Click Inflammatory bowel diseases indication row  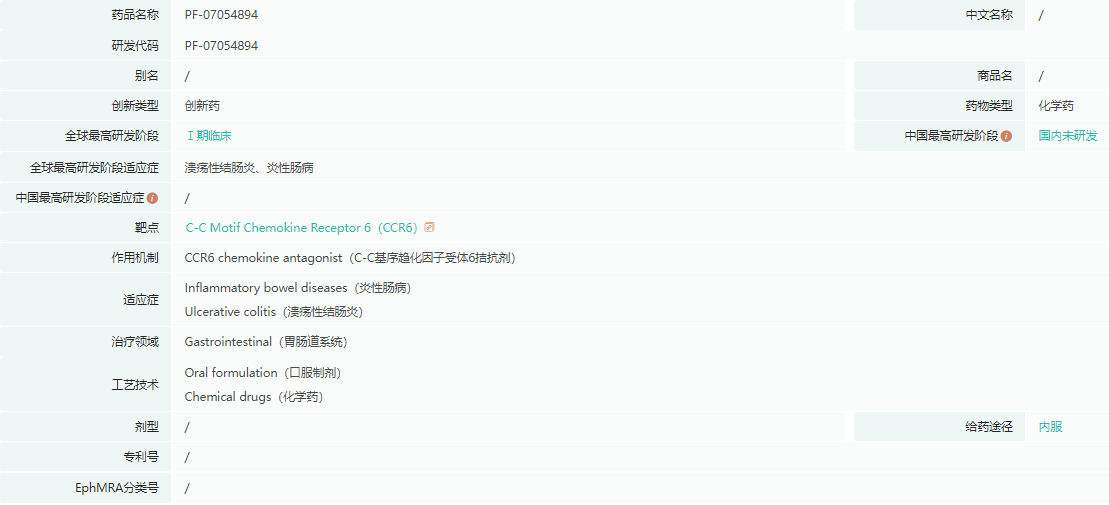coord(298,289)
